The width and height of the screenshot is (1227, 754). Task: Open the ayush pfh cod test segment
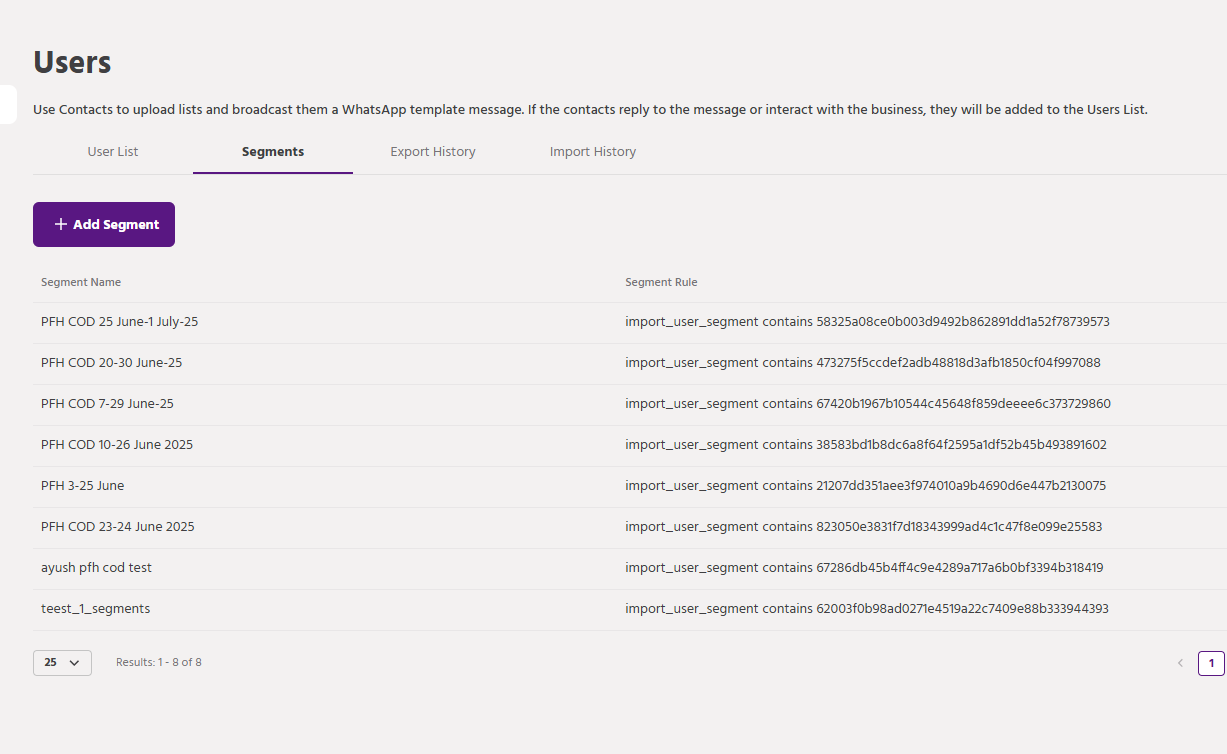(x=96, y=568)
